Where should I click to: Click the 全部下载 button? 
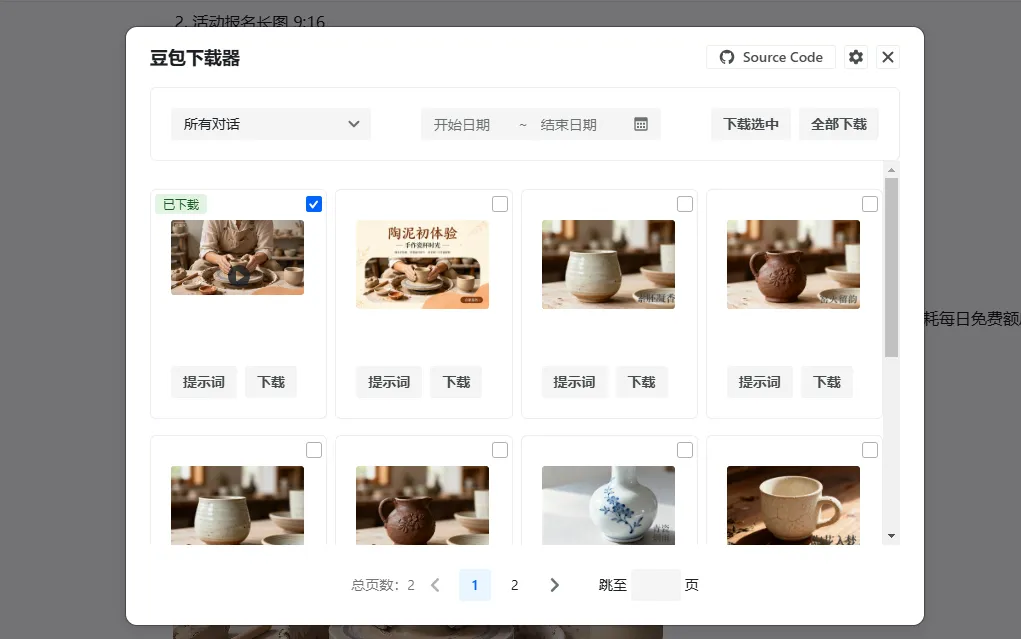pyautogui.click(x=839, y=124)
